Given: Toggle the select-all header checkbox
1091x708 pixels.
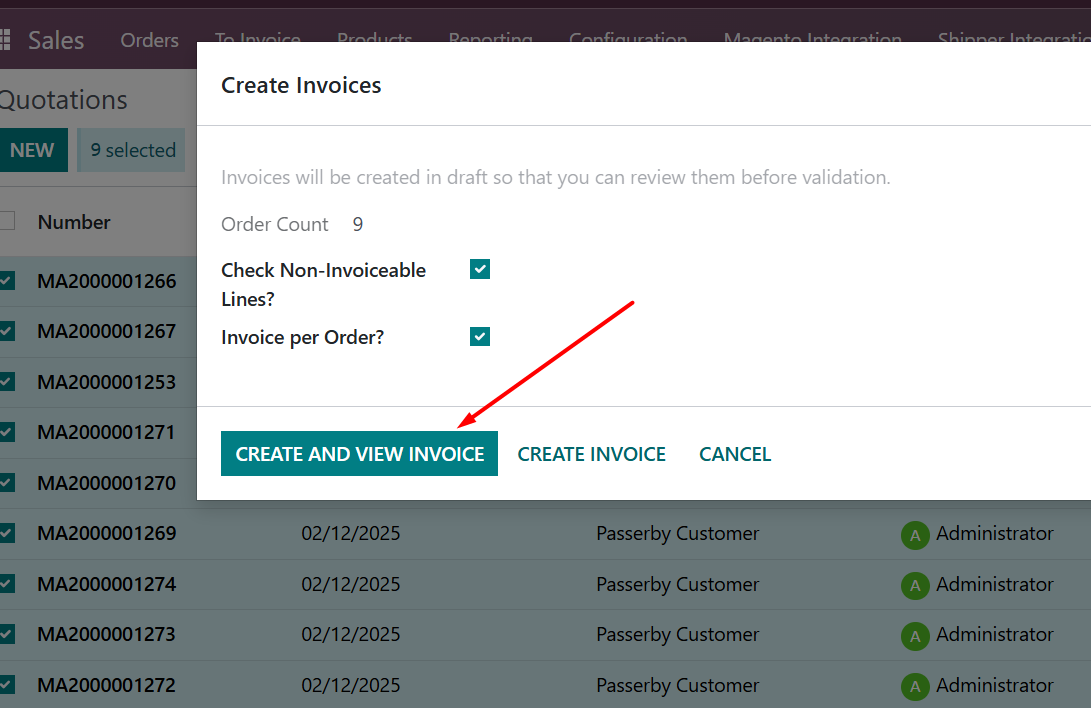Looking at the screenshot, I should [7, 221].
